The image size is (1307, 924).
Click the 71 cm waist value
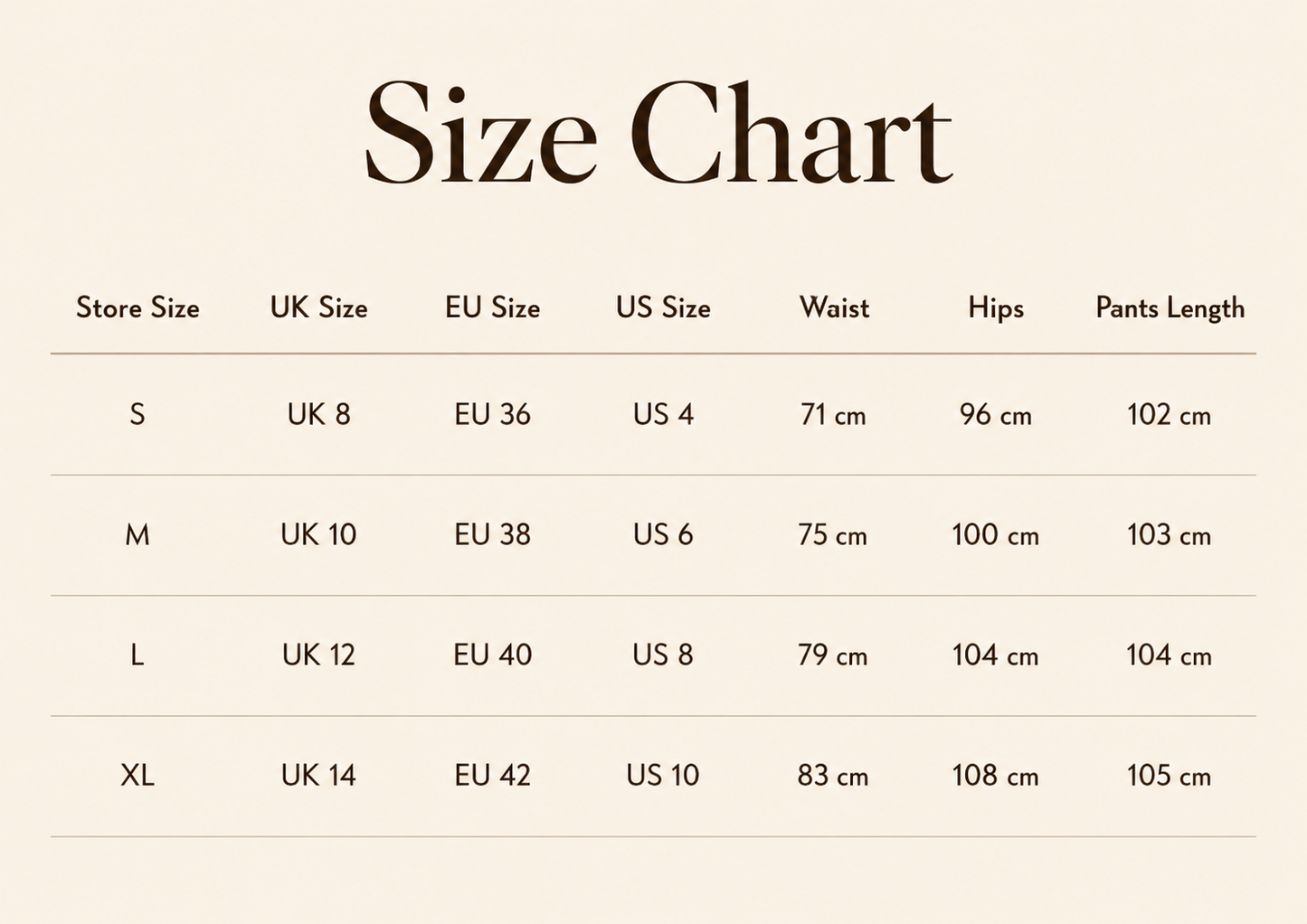coord(833,414)
